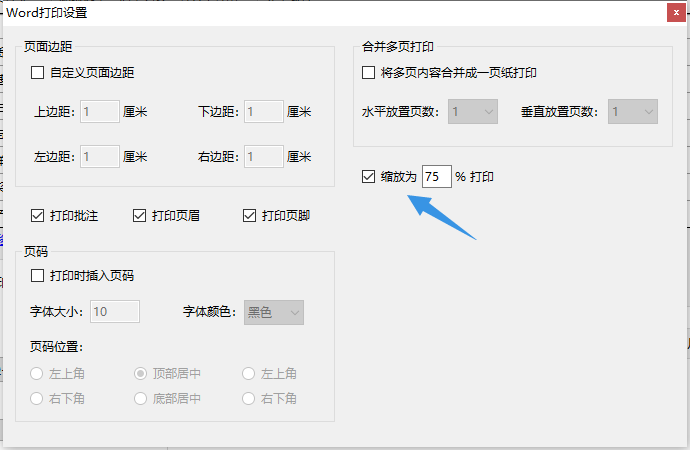
Task: Select 左上角 in the third radio column
Action: 249,373
